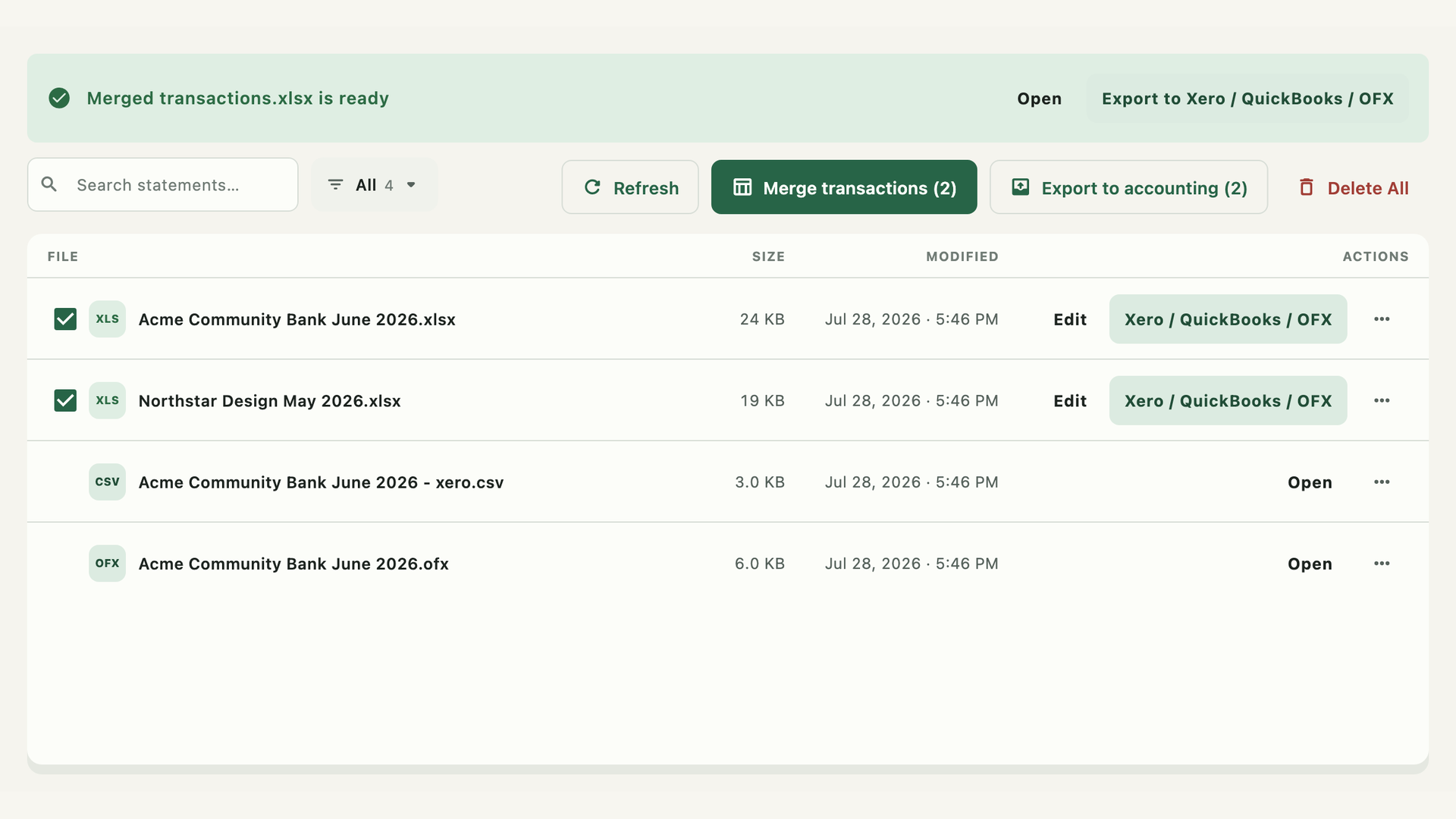Open the xero.csv file
The image size is (1456, 819).
pos(1310,482)
